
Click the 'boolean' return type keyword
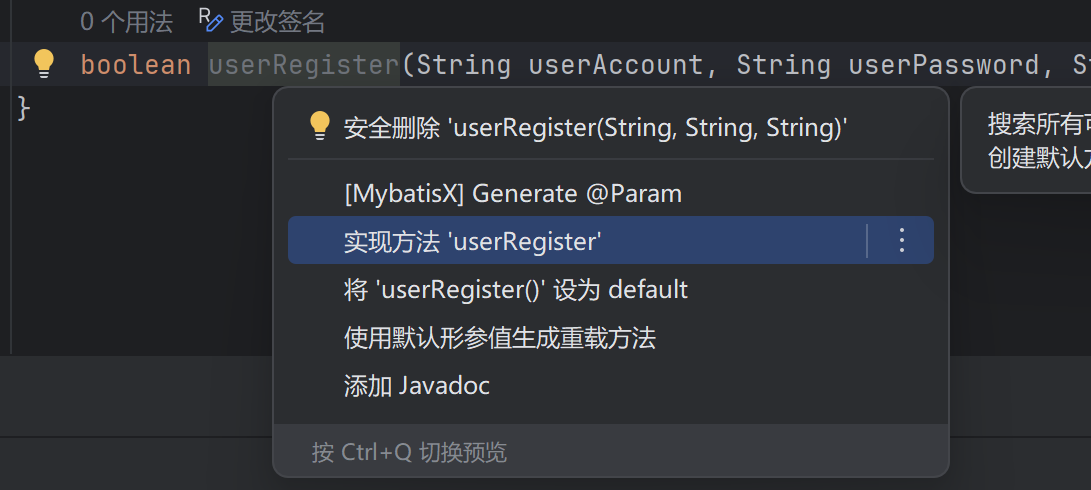coord(135,65)
